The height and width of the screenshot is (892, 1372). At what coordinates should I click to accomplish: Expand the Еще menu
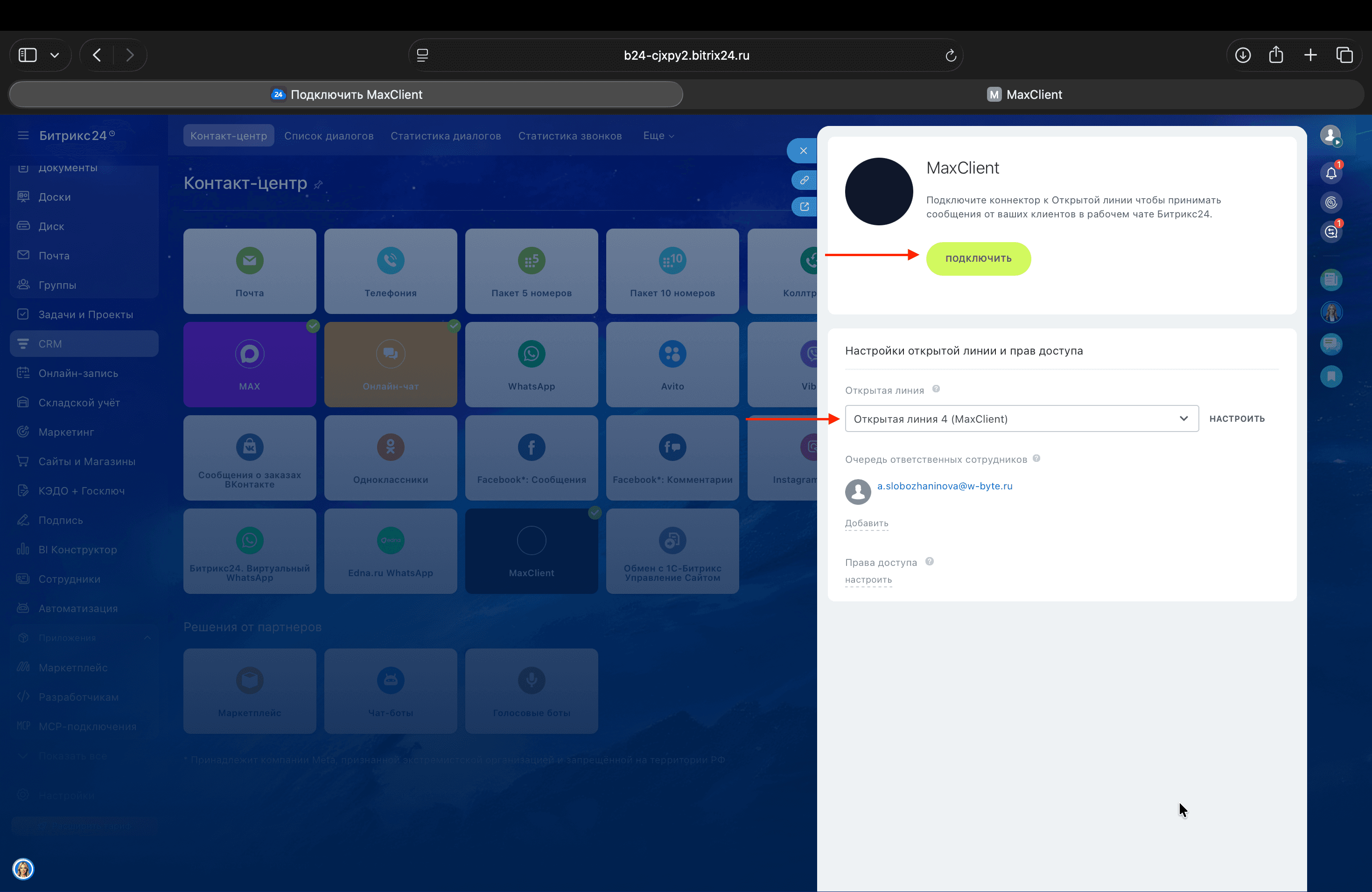pos(658,136)
